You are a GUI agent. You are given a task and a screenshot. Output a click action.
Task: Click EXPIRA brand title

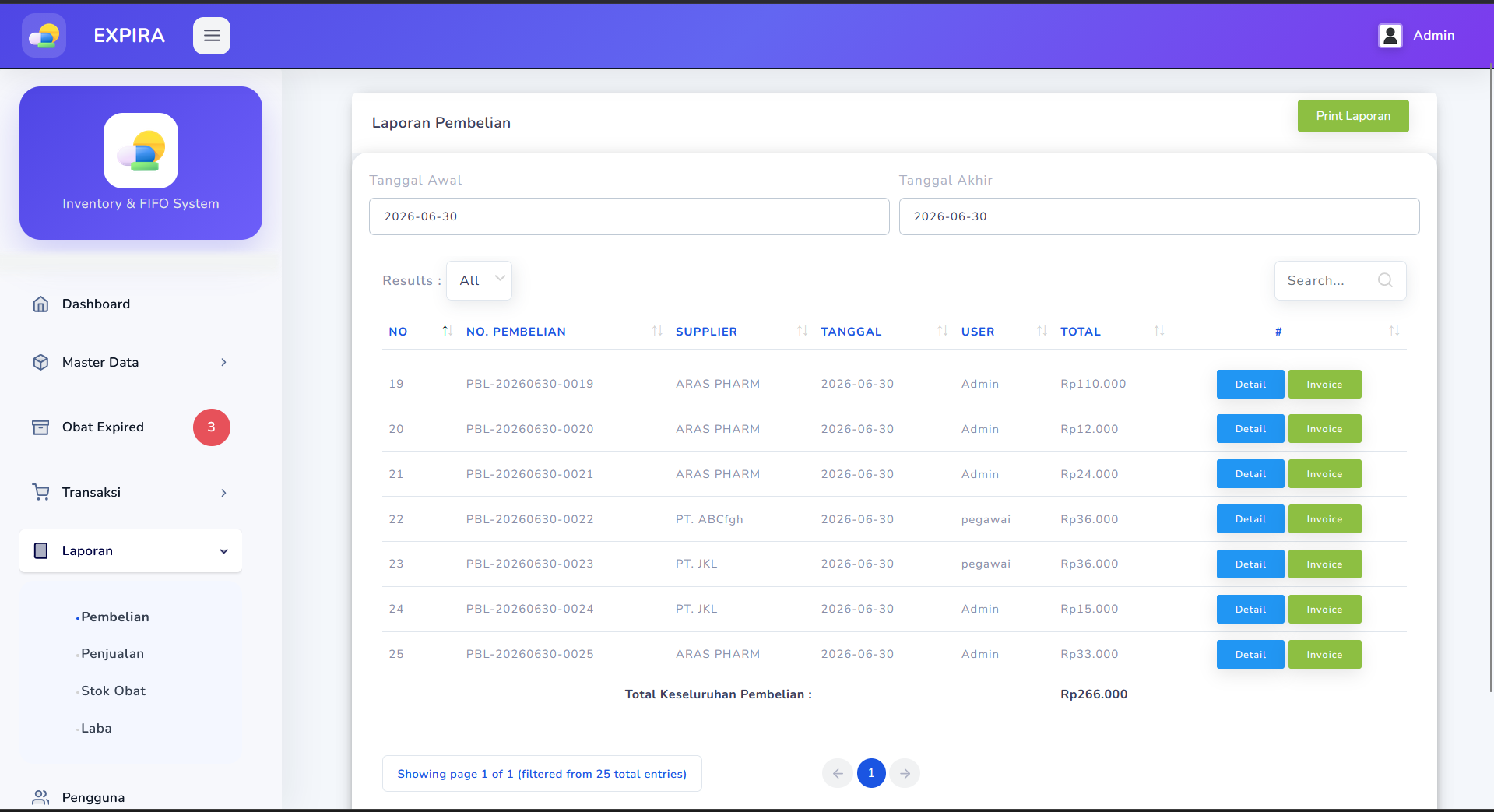coord(129,36)
